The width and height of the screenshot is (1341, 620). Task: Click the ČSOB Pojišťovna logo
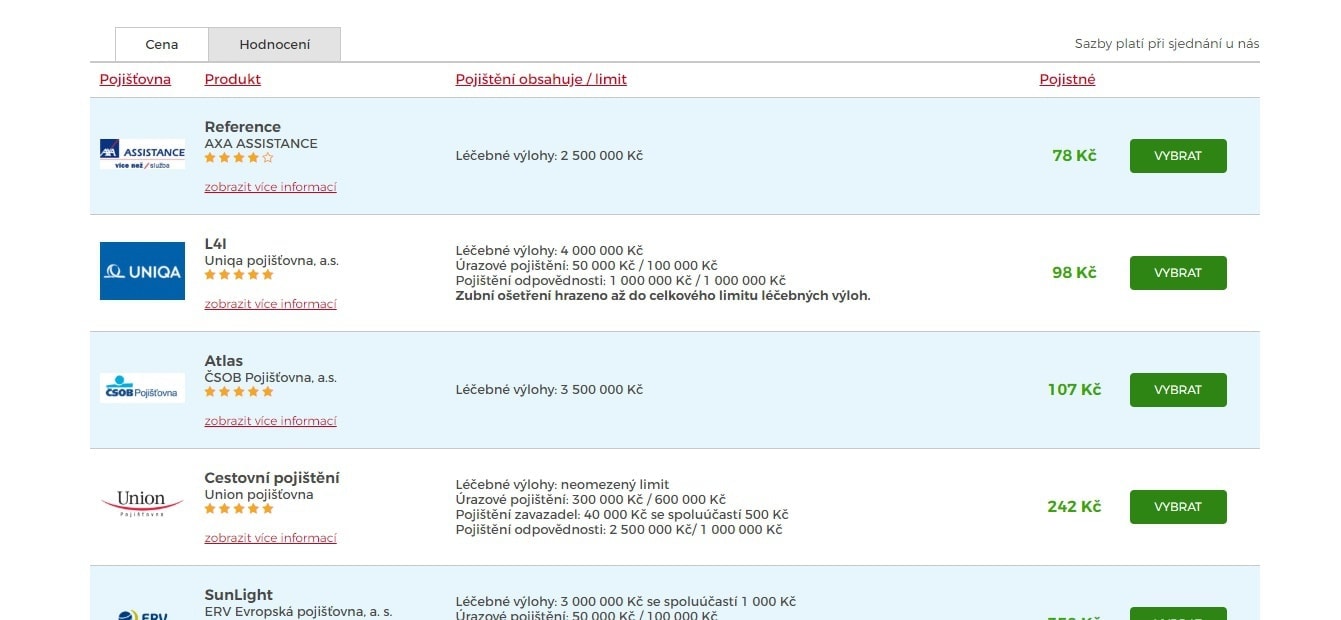pos(142,389)
